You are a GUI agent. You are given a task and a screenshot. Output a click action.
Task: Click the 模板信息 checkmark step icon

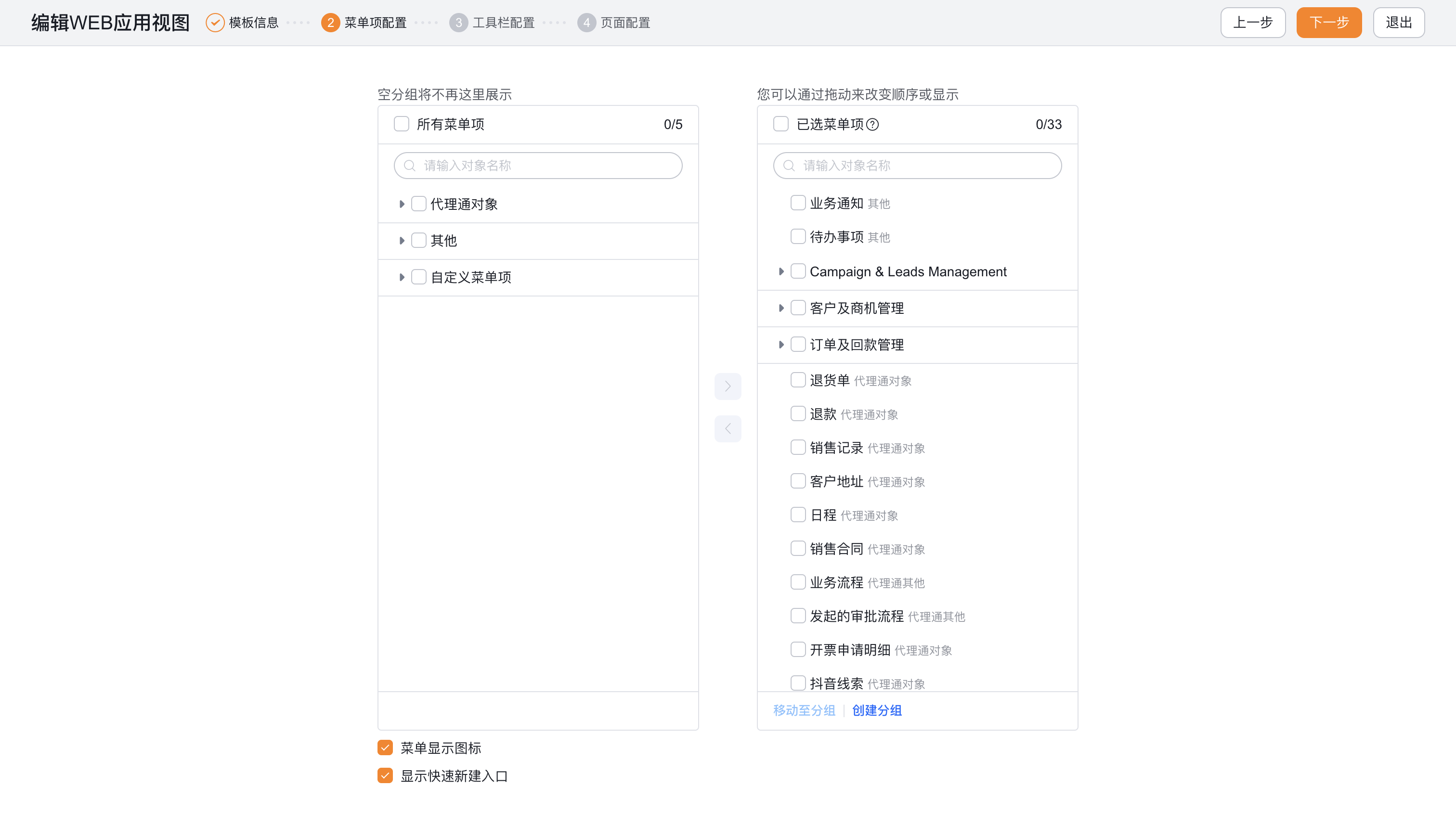pyautogui.click(x=215, y=23)
